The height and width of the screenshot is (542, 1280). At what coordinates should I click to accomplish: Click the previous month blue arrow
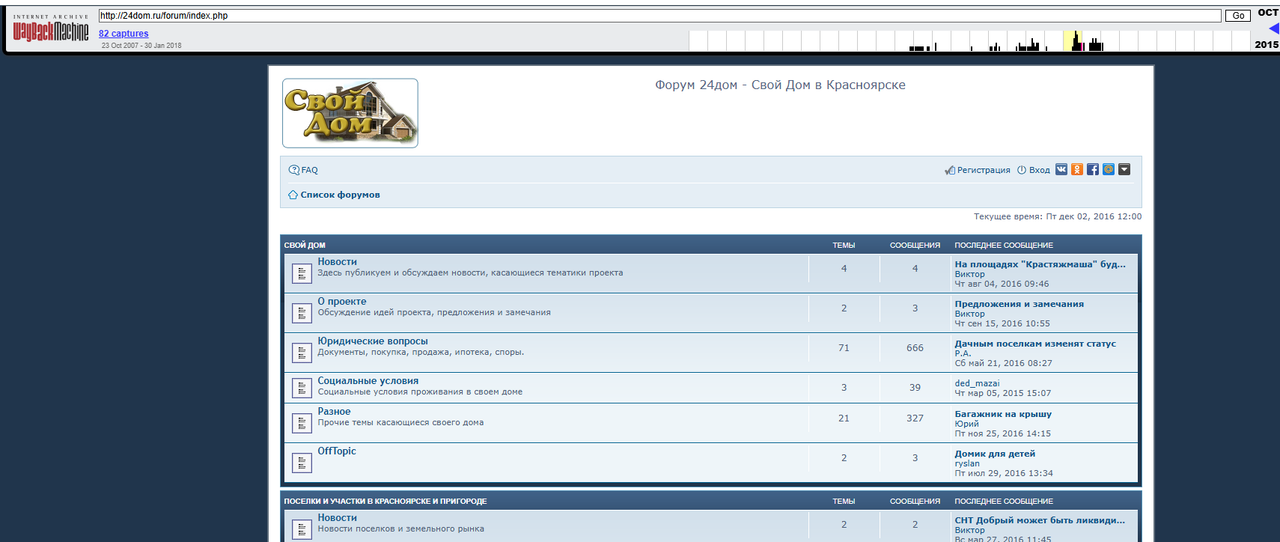(1274, 29)
